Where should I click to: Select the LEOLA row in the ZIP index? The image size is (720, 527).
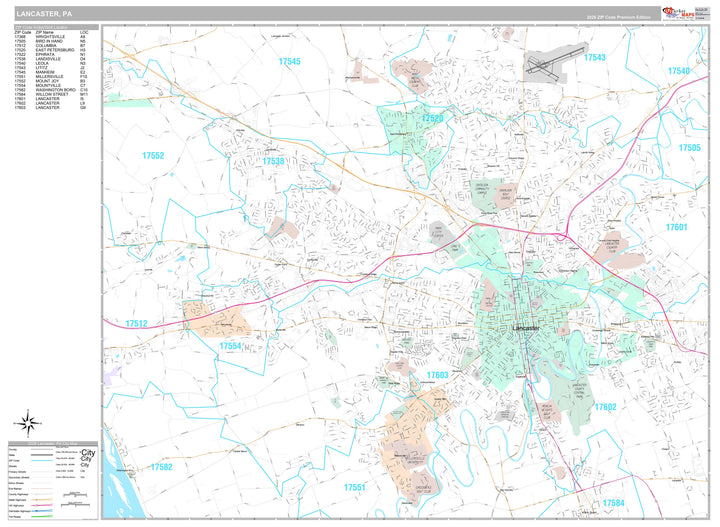pyautogui.click(x=50, y=63)
